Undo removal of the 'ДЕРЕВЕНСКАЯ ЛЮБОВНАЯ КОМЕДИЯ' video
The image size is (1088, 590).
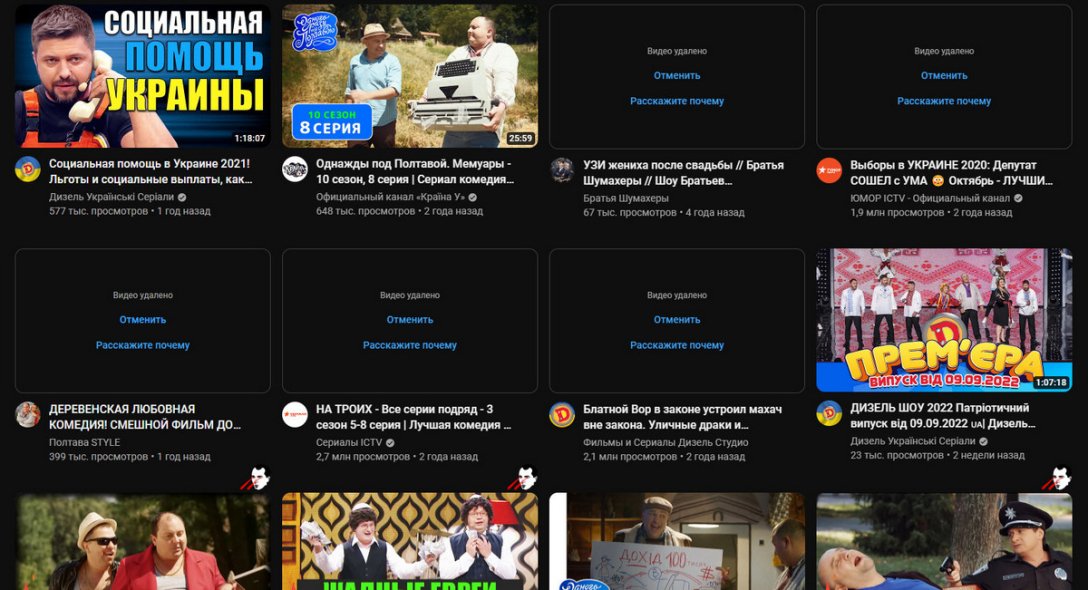pyautogui.click(x=143, y=320)
